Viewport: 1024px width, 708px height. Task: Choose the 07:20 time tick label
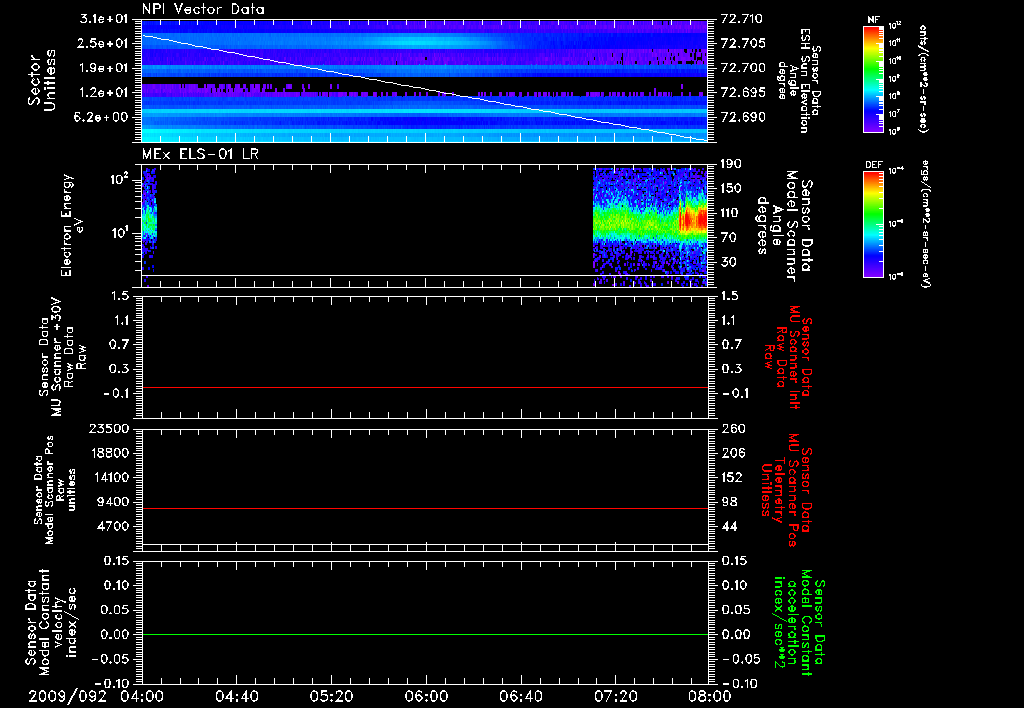click(614, 696)
